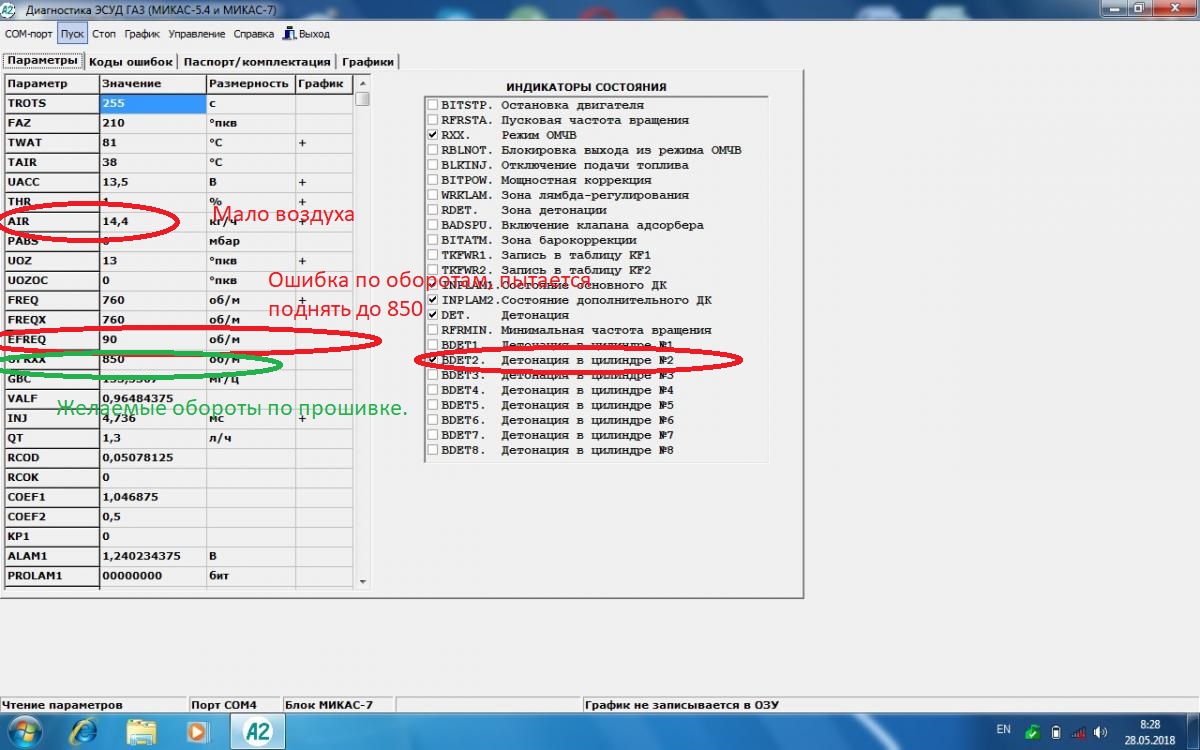Toggle RDET зона детонации checkbox

click(x=432, y=210)
